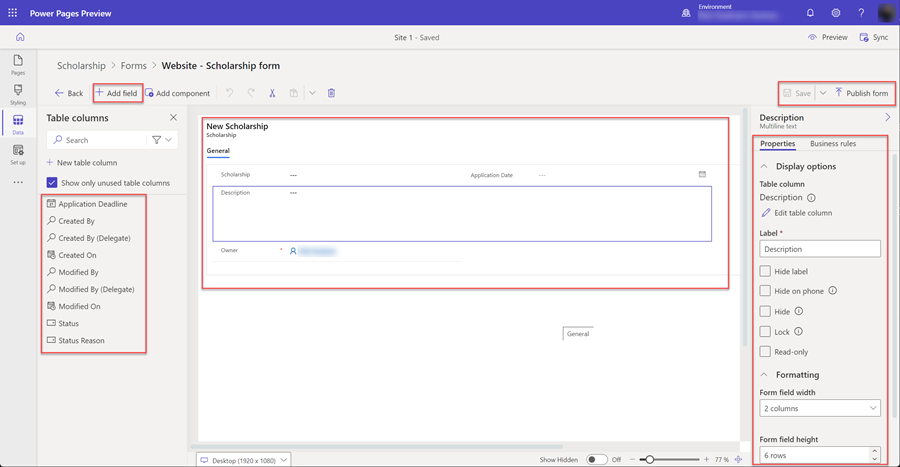Cut the selected field
Screen dimensions: 900x467
click(272, 93)
